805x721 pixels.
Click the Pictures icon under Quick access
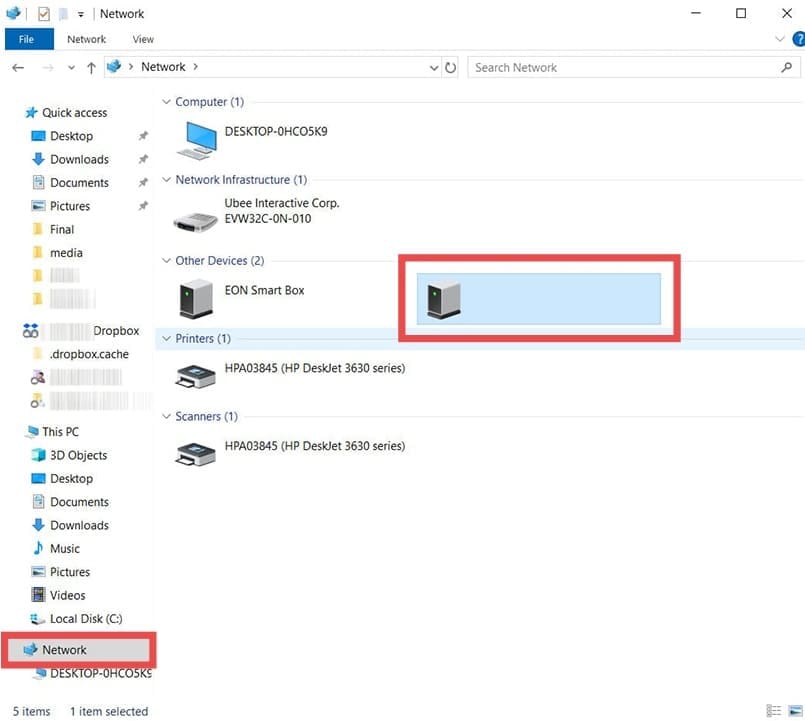point(38,206)
